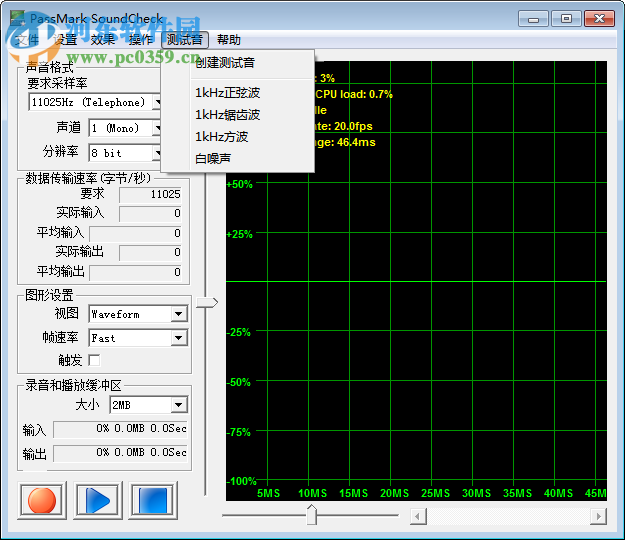Open the 操作 menu
This screenshot has height=540, width=625.
click(141, 40)
